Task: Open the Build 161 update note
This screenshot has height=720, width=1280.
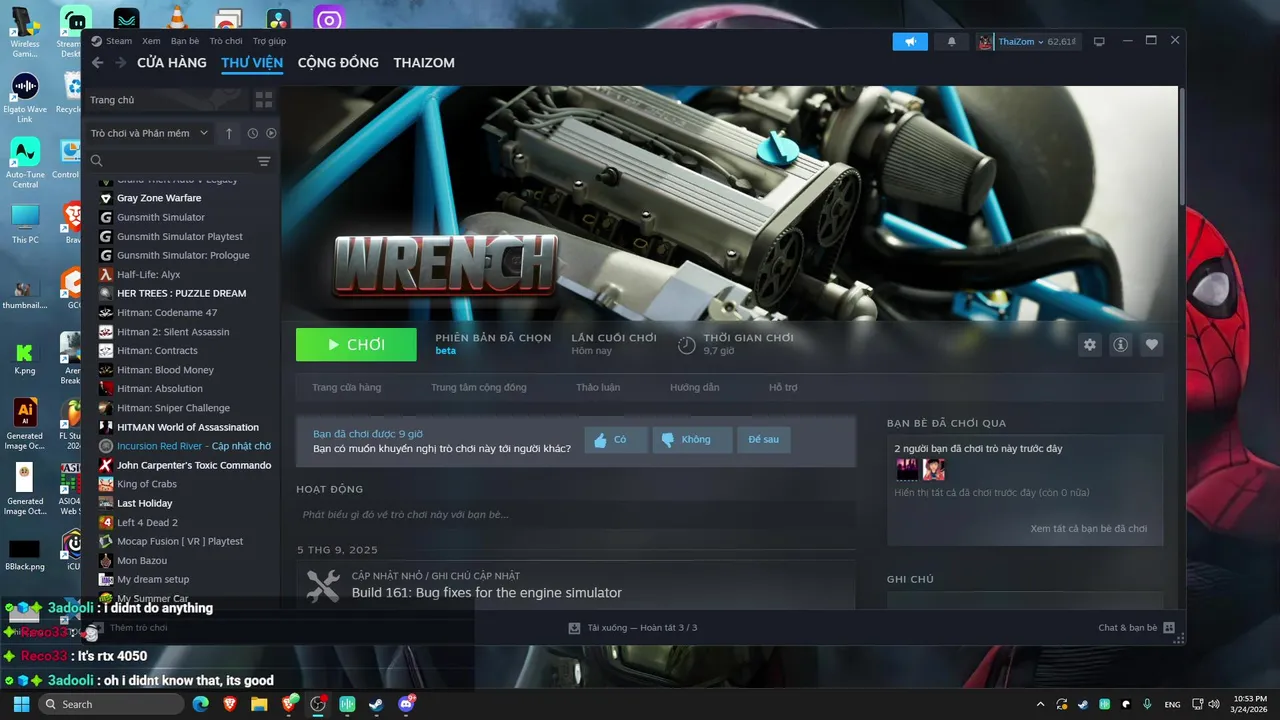Action: [x=486, y=593]
